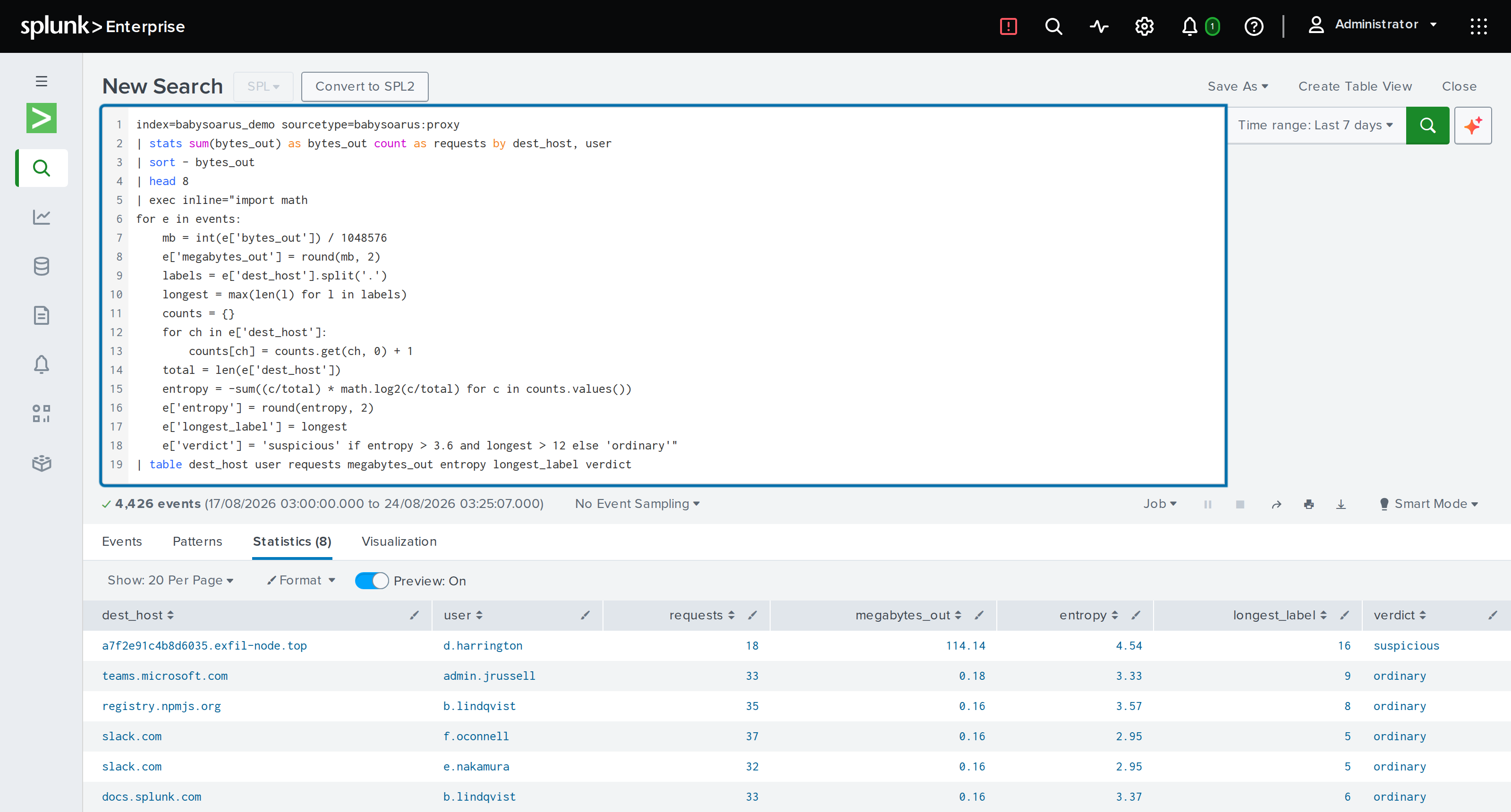Sort by megabytes_out column header
The image size is (1511, 812).
point(908,615)
